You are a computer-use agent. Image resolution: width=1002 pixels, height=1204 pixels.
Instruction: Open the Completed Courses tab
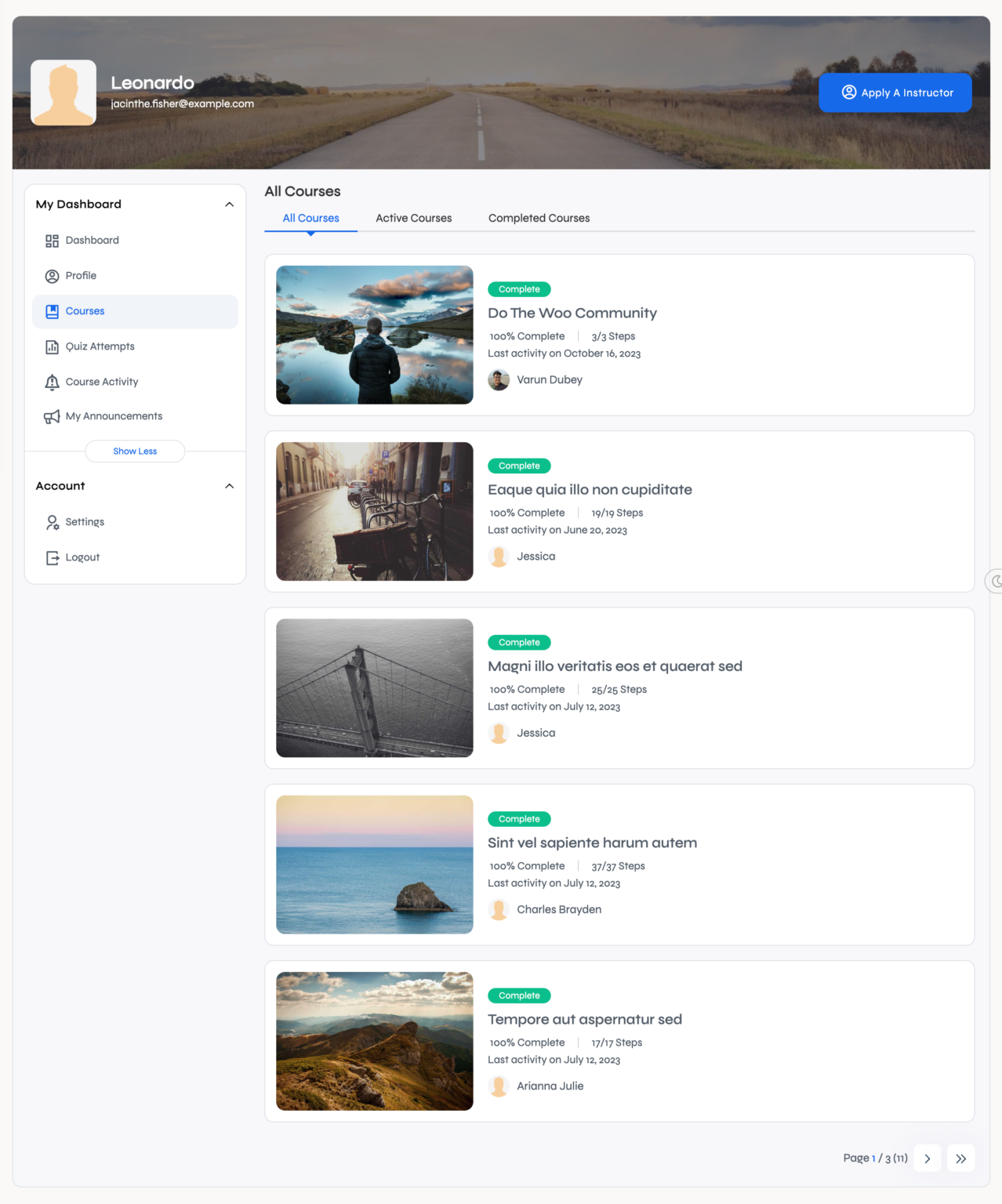[539, 218]
